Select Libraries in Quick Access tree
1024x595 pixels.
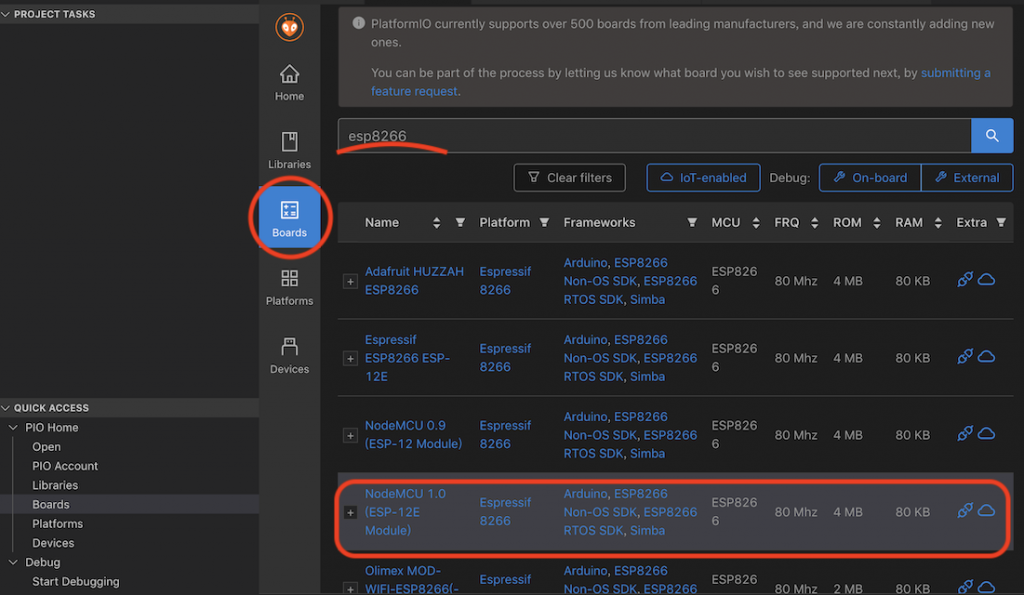(55, 485)
